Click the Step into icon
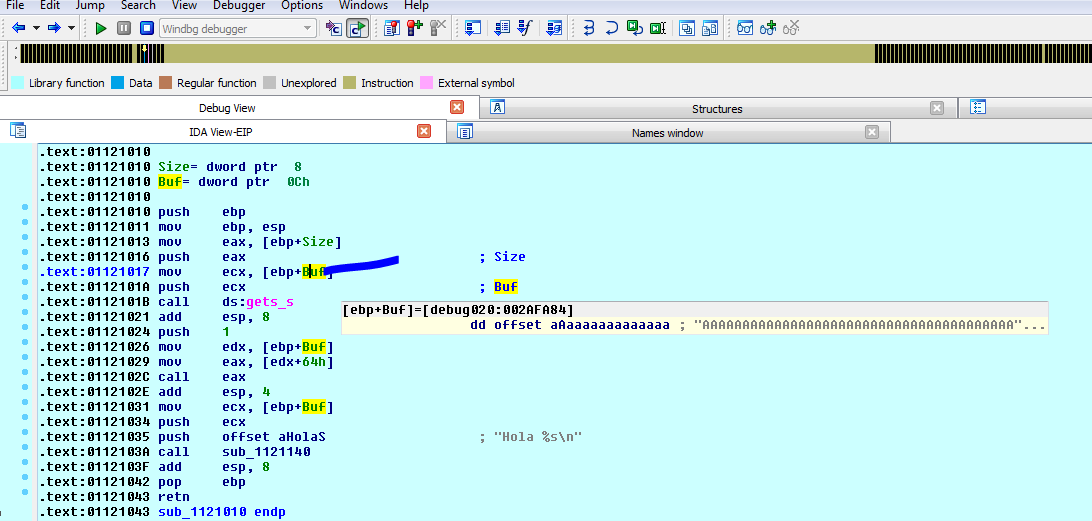 tap(589, 28)
